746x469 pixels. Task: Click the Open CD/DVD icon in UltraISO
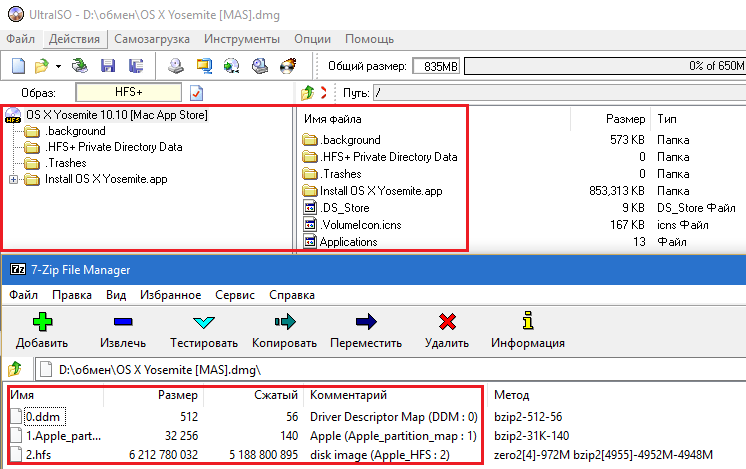pyautogui.click(x=79, y=66)
